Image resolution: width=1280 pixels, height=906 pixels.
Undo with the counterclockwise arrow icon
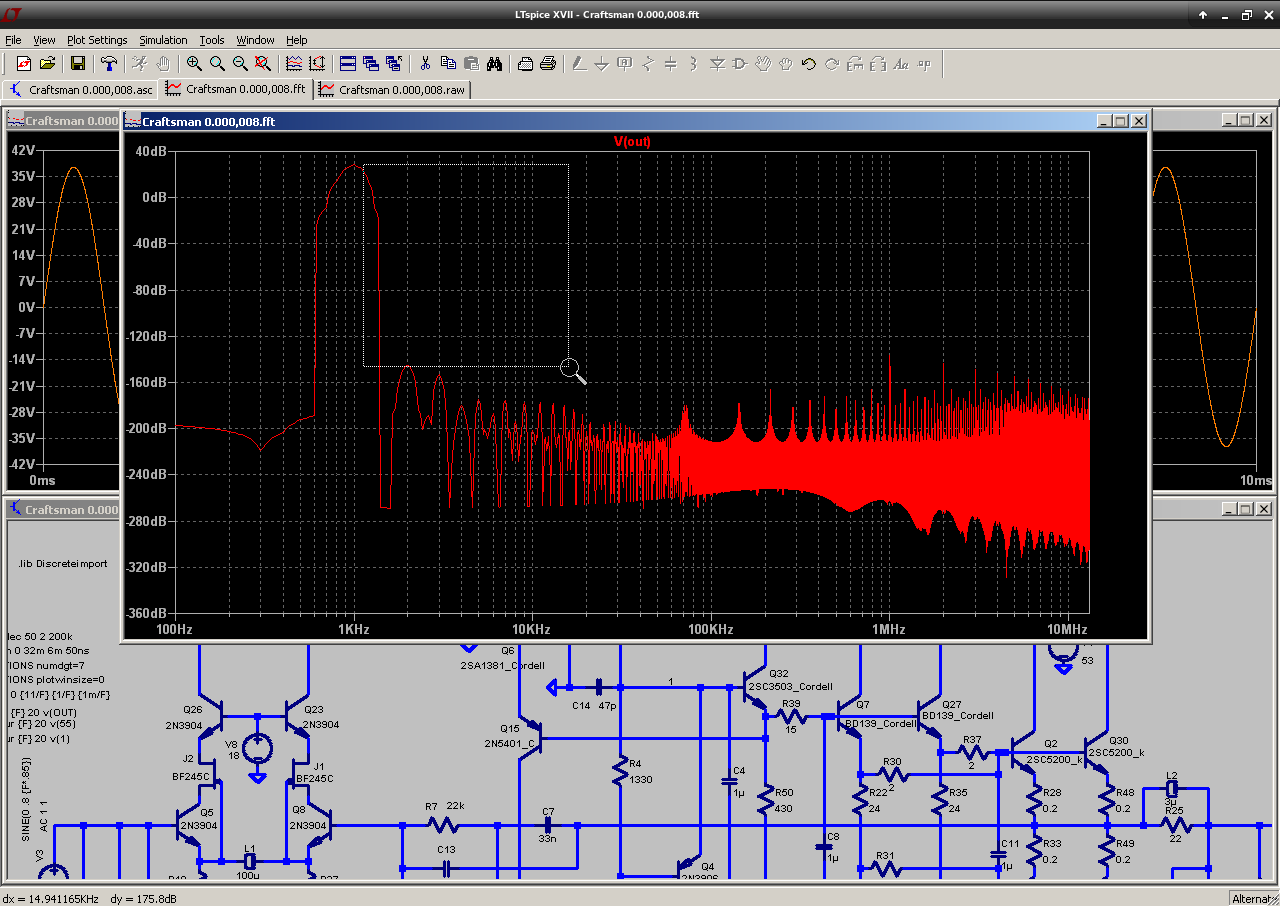[809, 64]
